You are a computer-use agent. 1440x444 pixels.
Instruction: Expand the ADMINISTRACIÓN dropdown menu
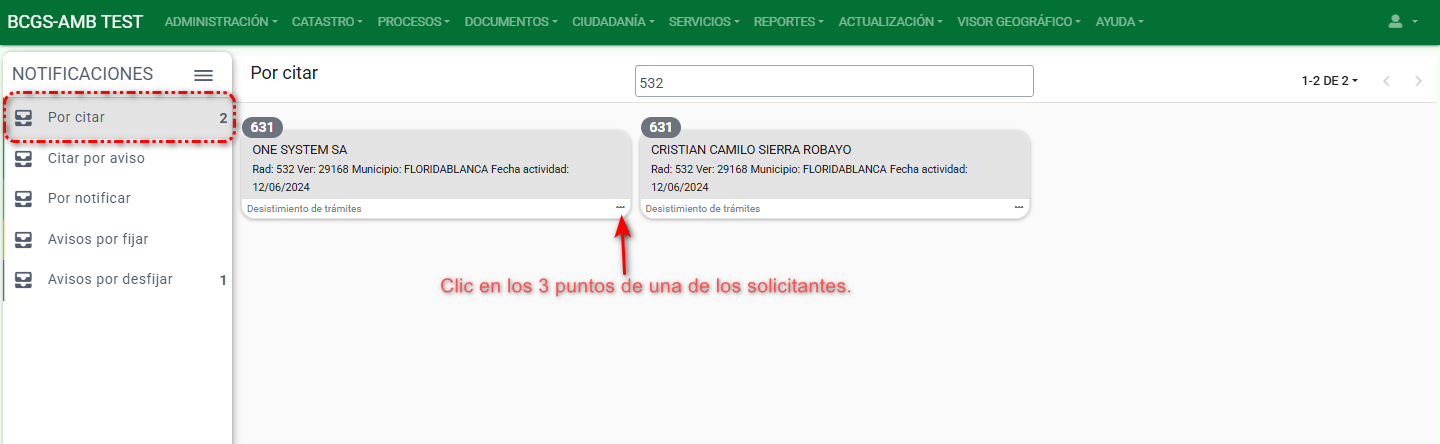[x=220, y=21]
